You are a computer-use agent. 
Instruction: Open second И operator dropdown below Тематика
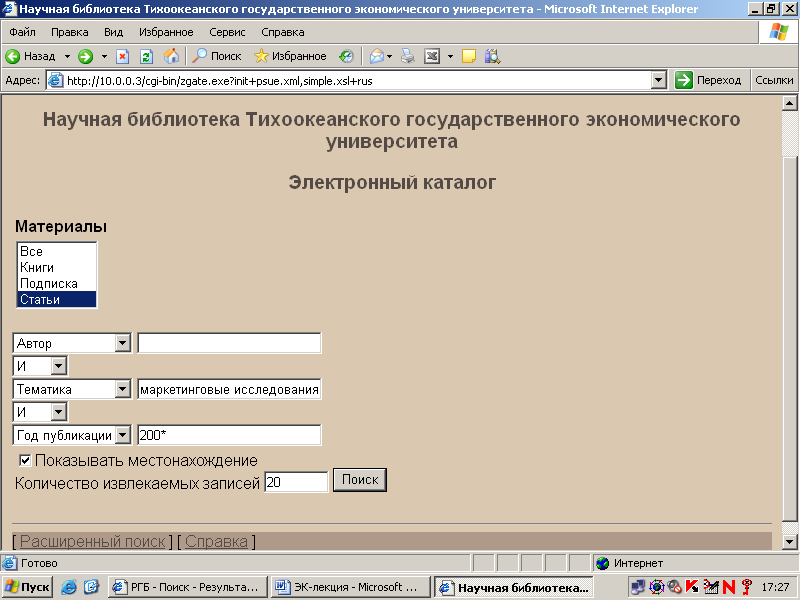(59, 412)
